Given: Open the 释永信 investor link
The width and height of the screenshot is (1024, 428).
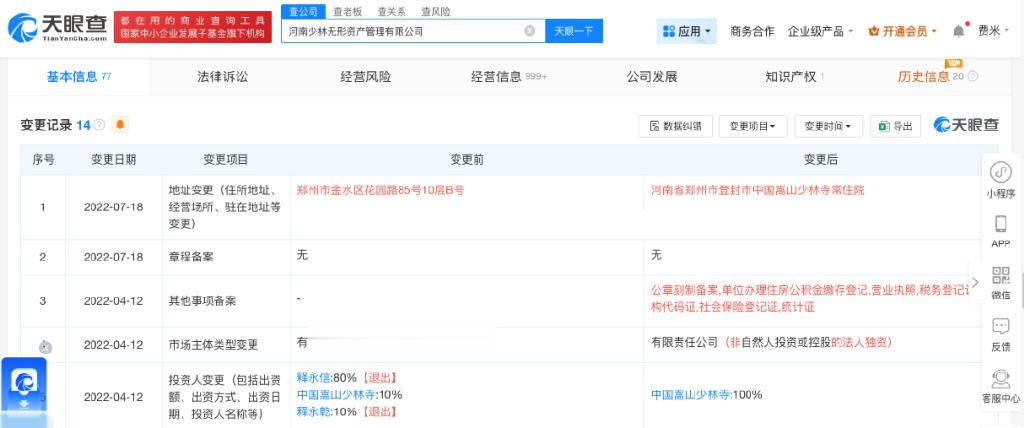Looking at the screenshot, I should (313, 378).
